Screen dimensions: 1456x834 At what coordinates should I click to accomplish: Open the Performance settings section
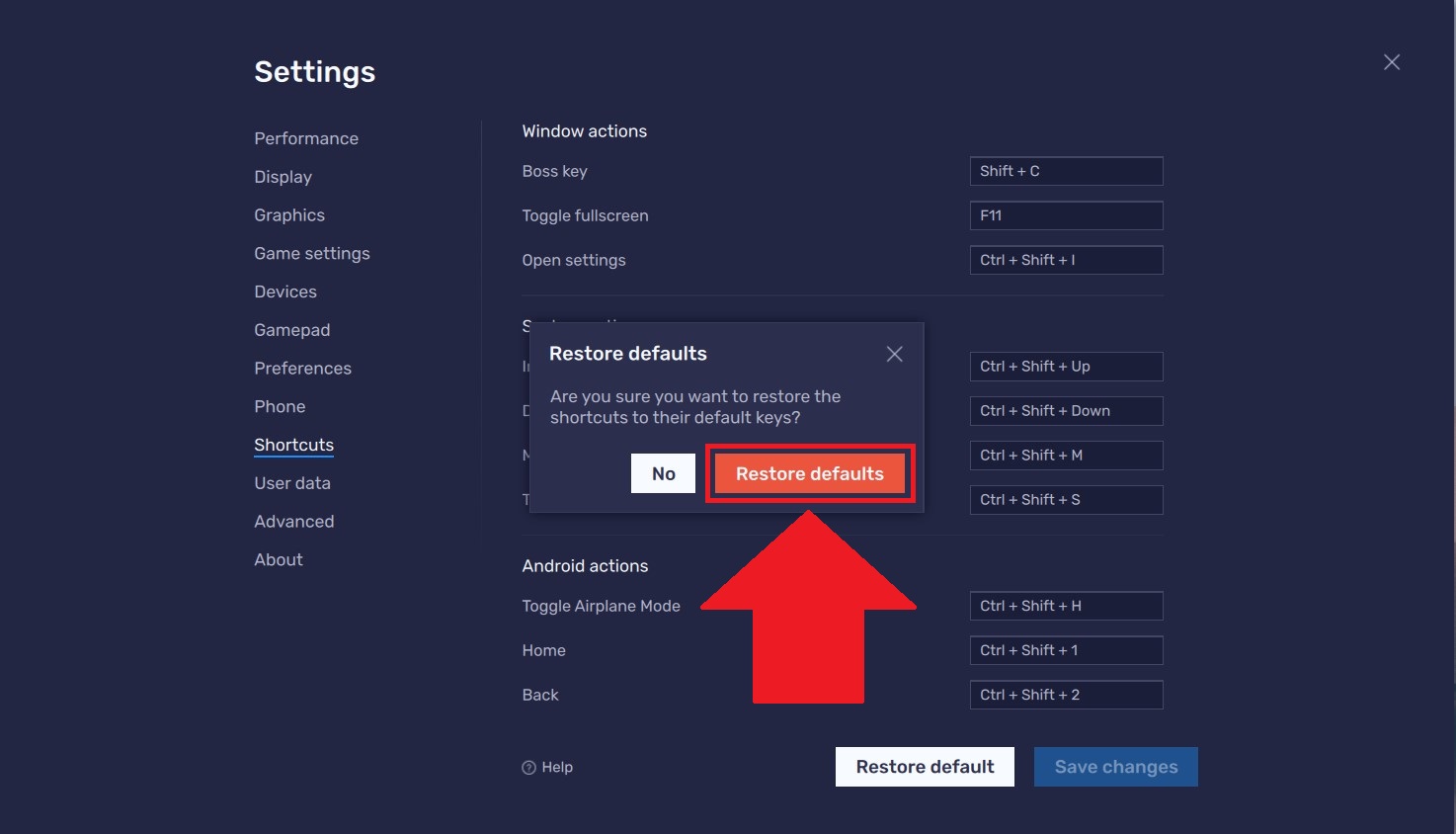click(x=306, y=138)
